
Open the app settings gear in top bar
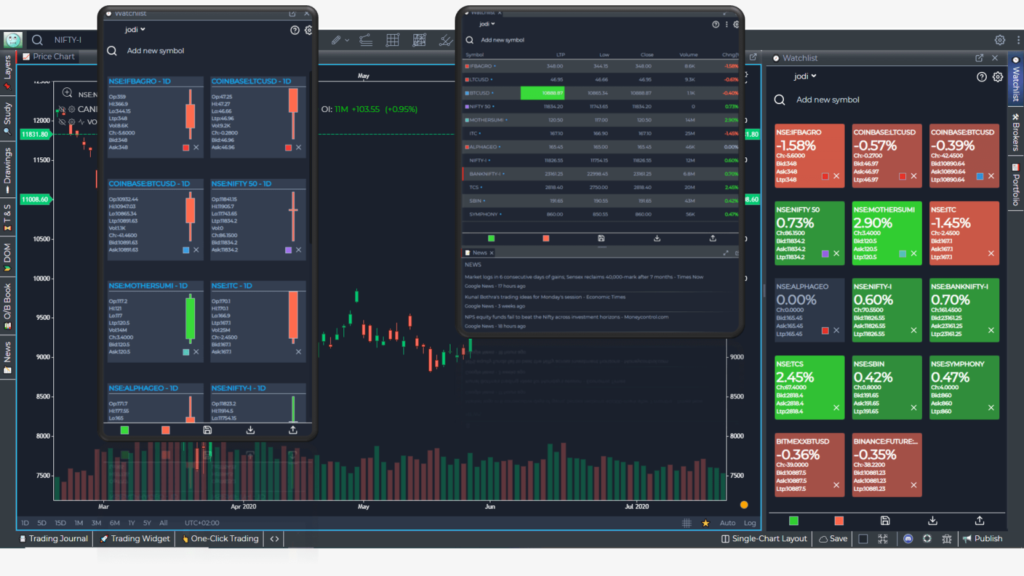[999, 40]
